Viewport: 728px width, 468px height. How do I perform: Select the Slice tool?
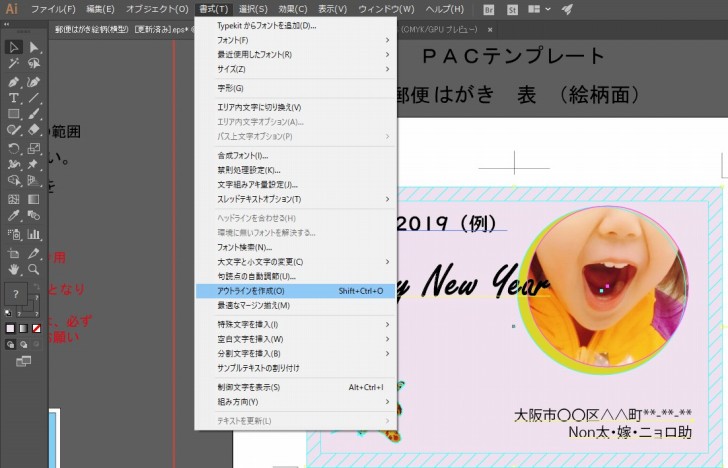pyautogui.click(x=33, y=254)
